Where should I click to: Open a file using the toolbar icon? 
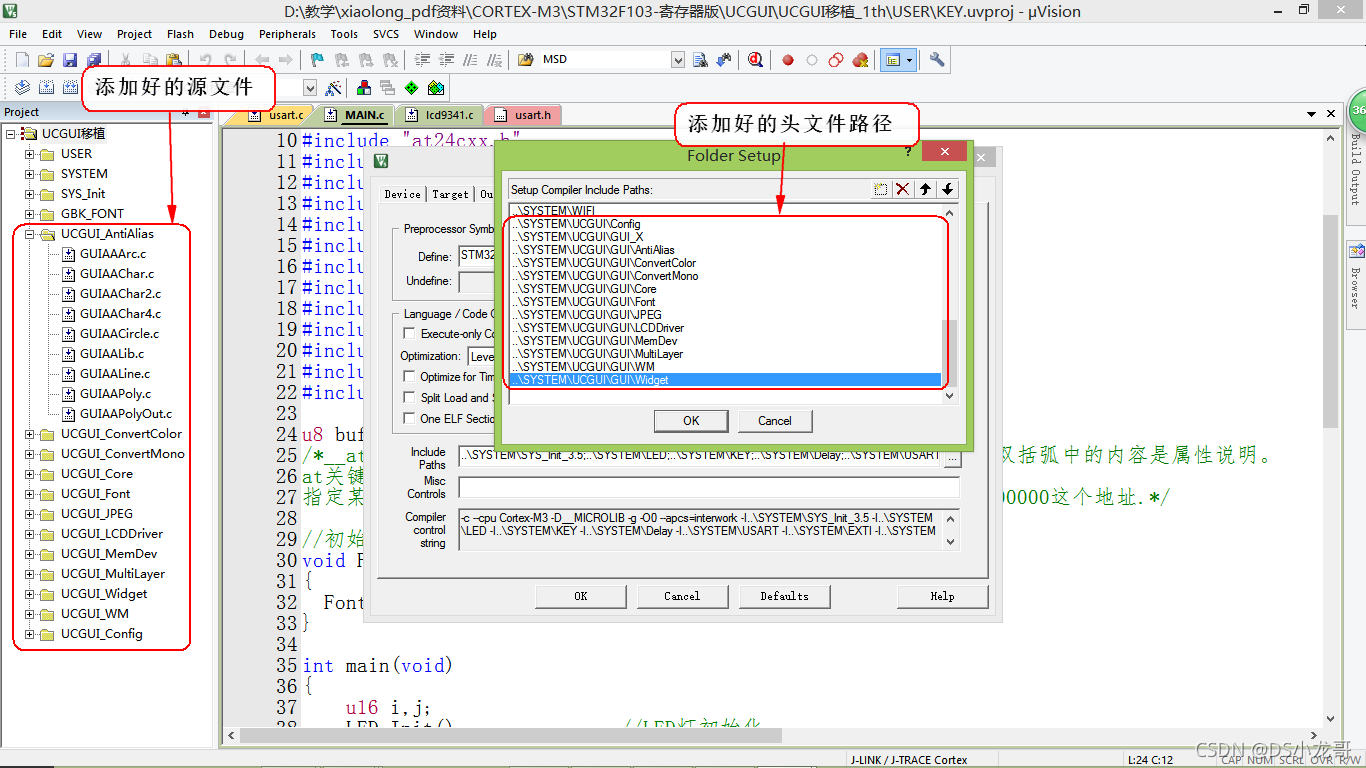pos(46,60)
